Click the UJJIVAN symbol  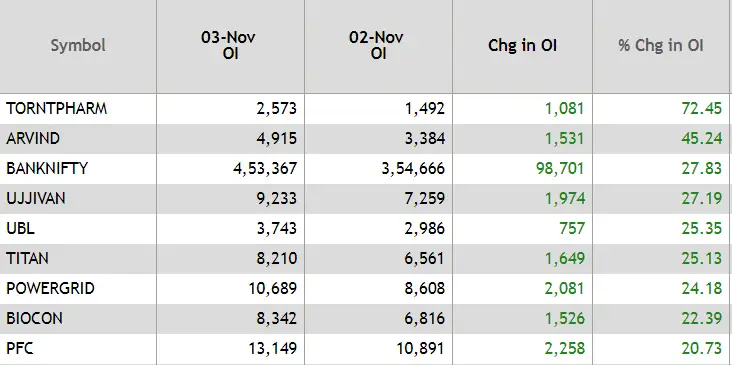[35, 198]
